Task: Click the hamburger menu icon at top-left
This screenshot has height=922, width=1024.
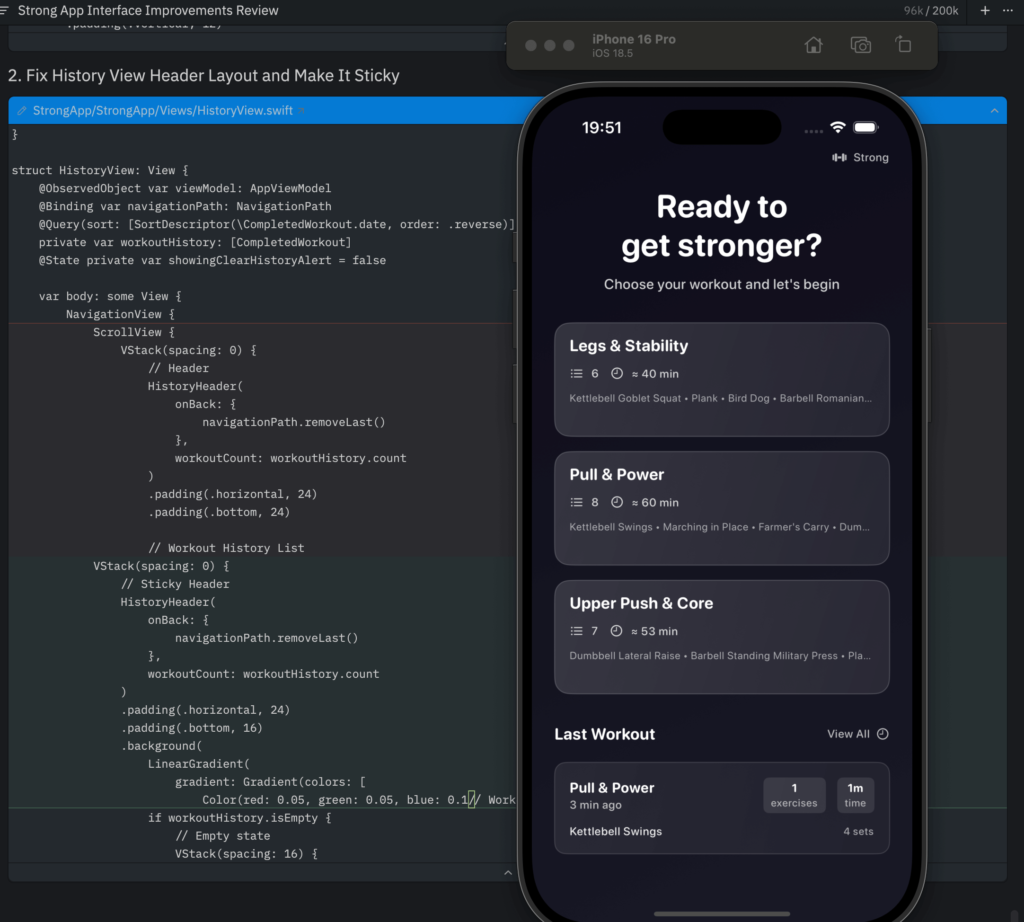Action: [x=6, y=11]
